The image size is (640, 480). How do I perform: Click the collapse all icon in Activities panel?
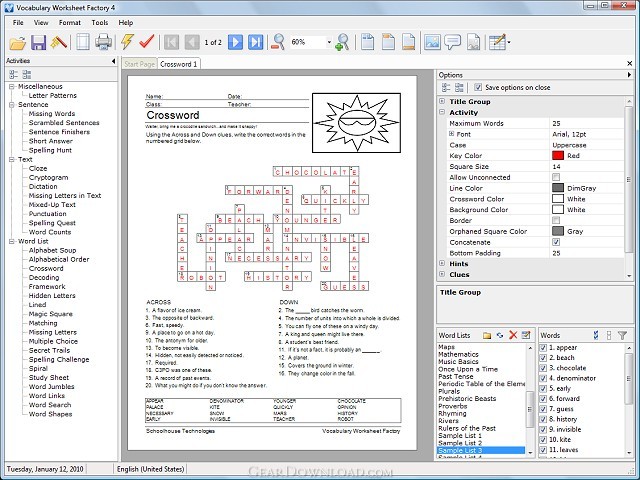[x=27, y=74]
